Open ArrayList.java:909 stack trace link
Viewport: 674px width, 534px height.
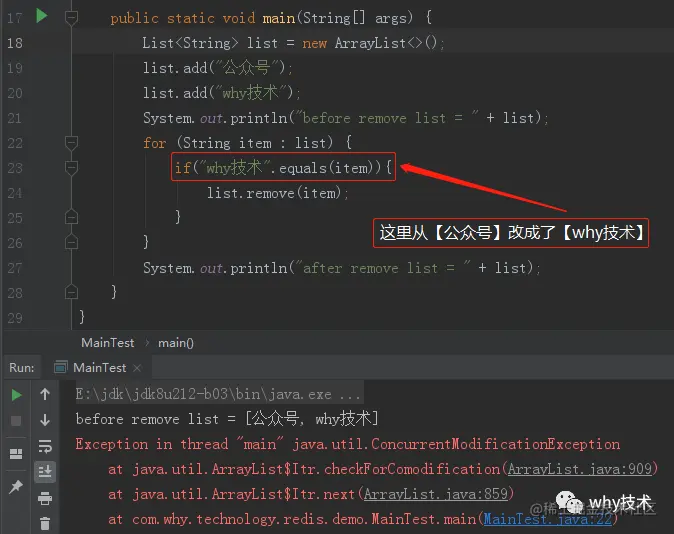tap(580, 469)
